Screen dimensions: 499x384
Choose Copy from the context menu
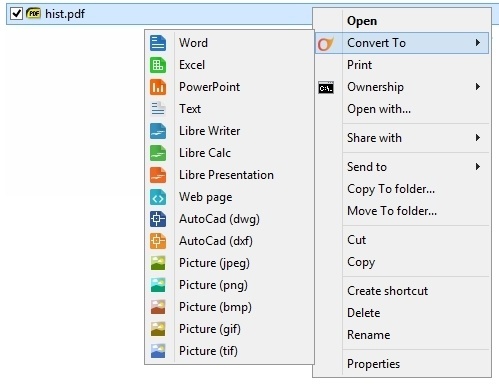coord(361,262)
